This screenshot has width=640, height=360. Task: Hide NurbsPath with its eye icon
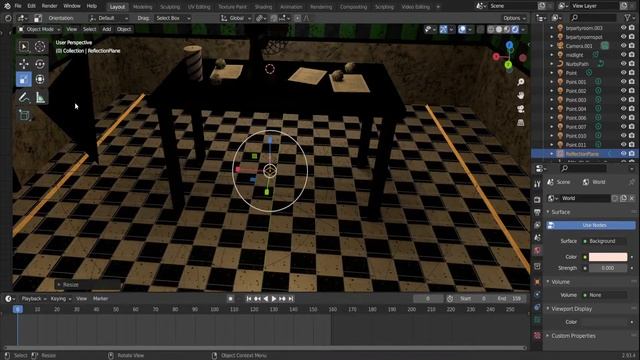click(x=623, y=64)
